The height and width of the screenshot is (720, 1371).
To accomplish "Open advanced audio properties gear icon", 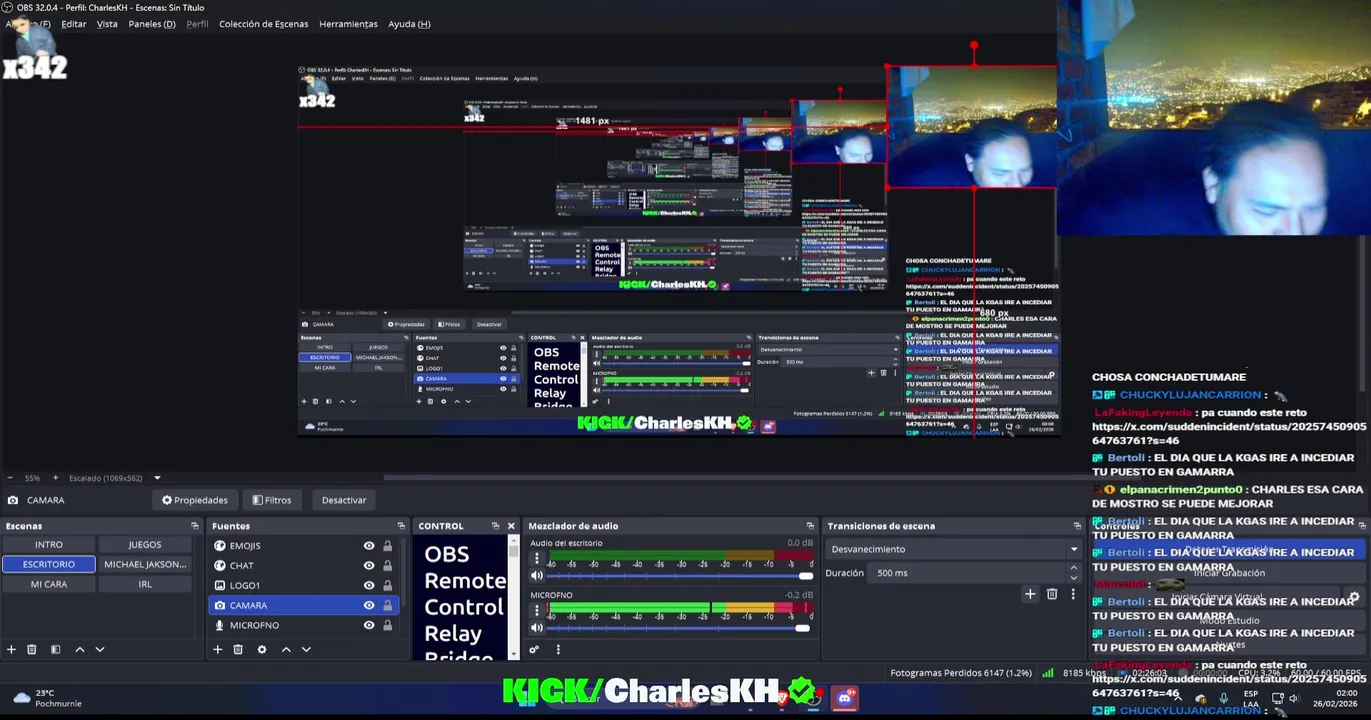I will pos(534,649).
